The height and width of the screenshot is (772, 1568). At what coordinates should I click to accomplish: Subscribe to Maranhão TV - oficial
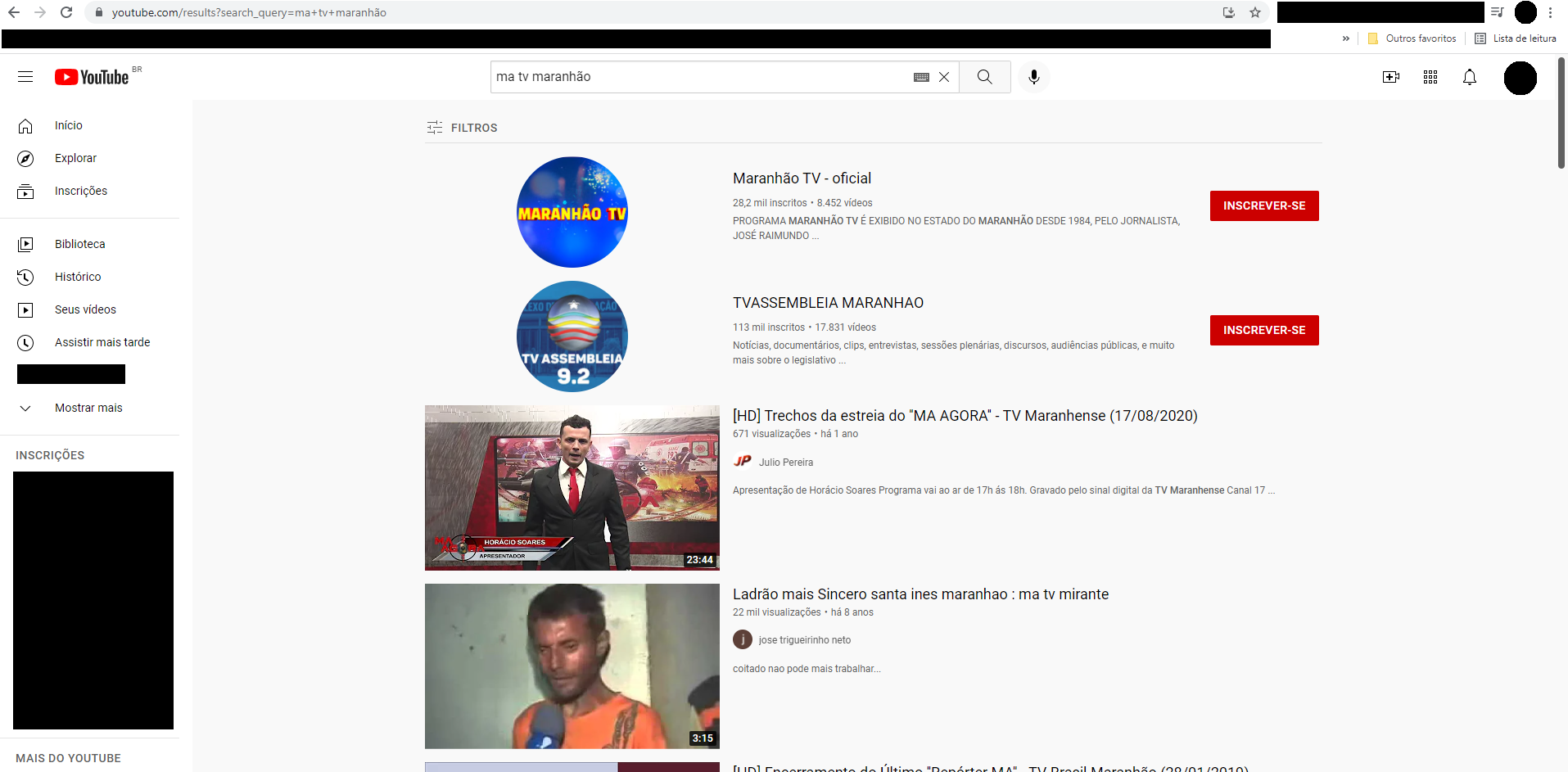[1264, 205]
